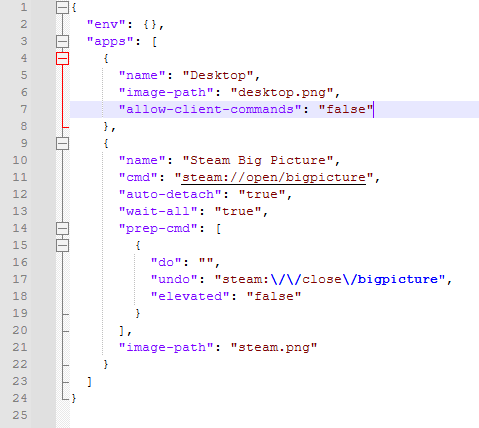Click the "cmd" key text

point(138,177)
